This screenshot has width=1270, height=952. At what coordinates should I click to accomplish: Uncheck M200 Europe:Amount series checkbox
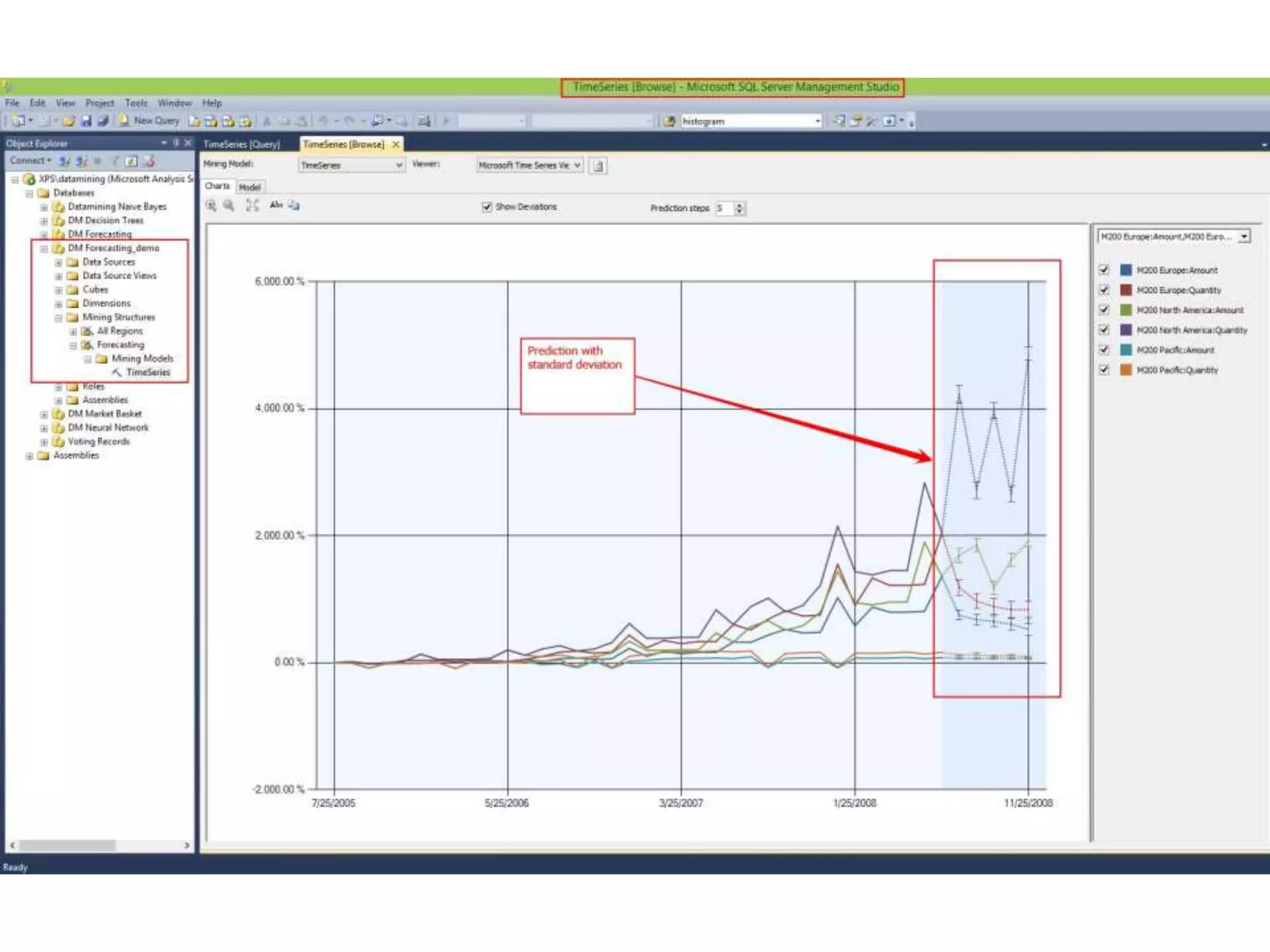[1104, 270]
